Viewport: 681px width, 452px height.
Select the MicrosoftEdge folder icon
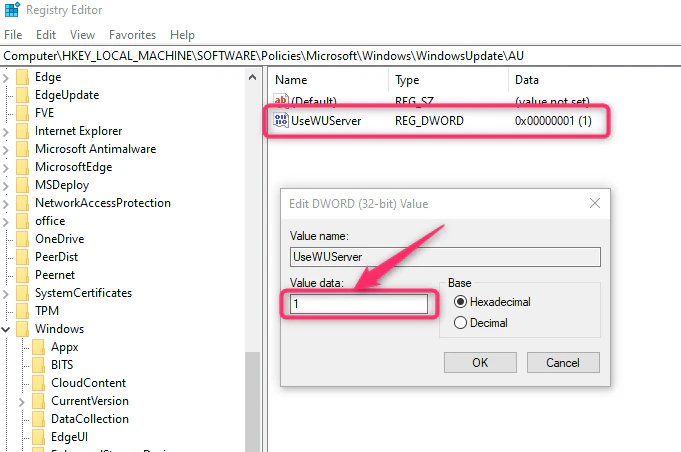click(x=22, y=167)
